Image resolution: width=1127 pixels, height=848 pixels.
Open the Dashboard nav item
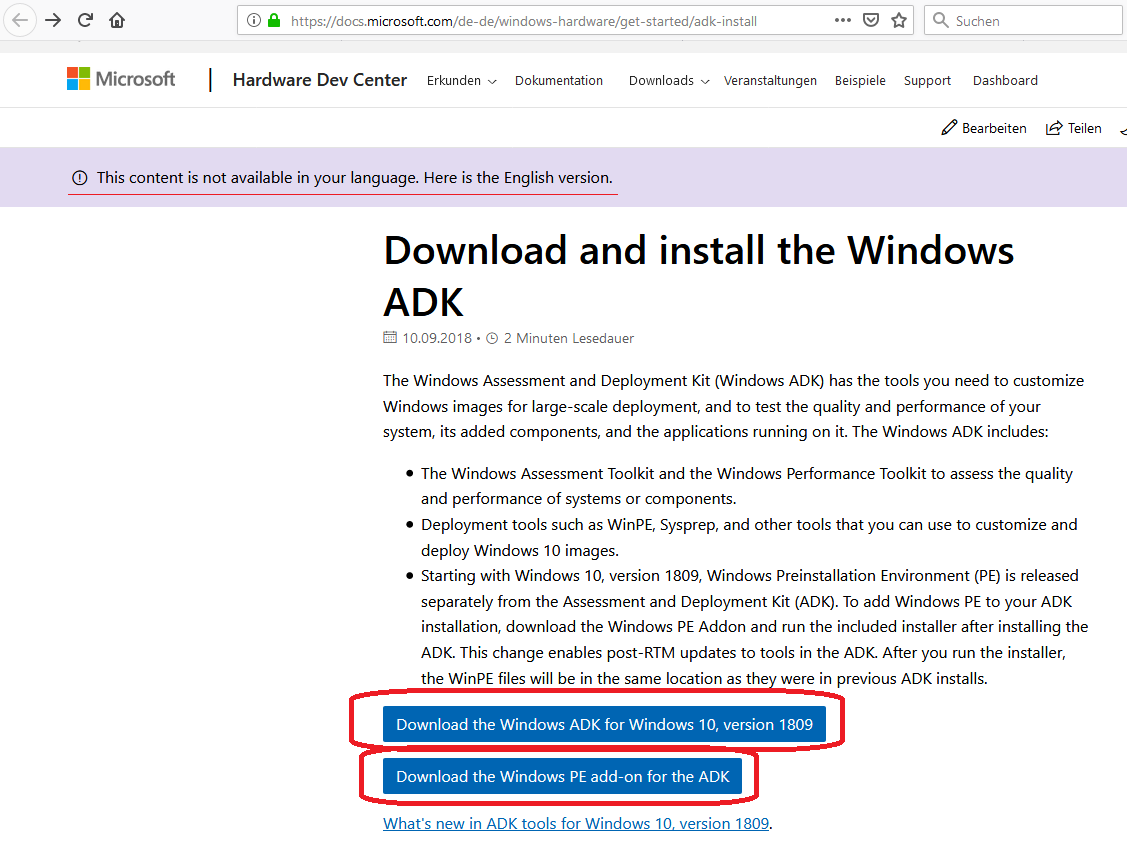point(1005,80)
